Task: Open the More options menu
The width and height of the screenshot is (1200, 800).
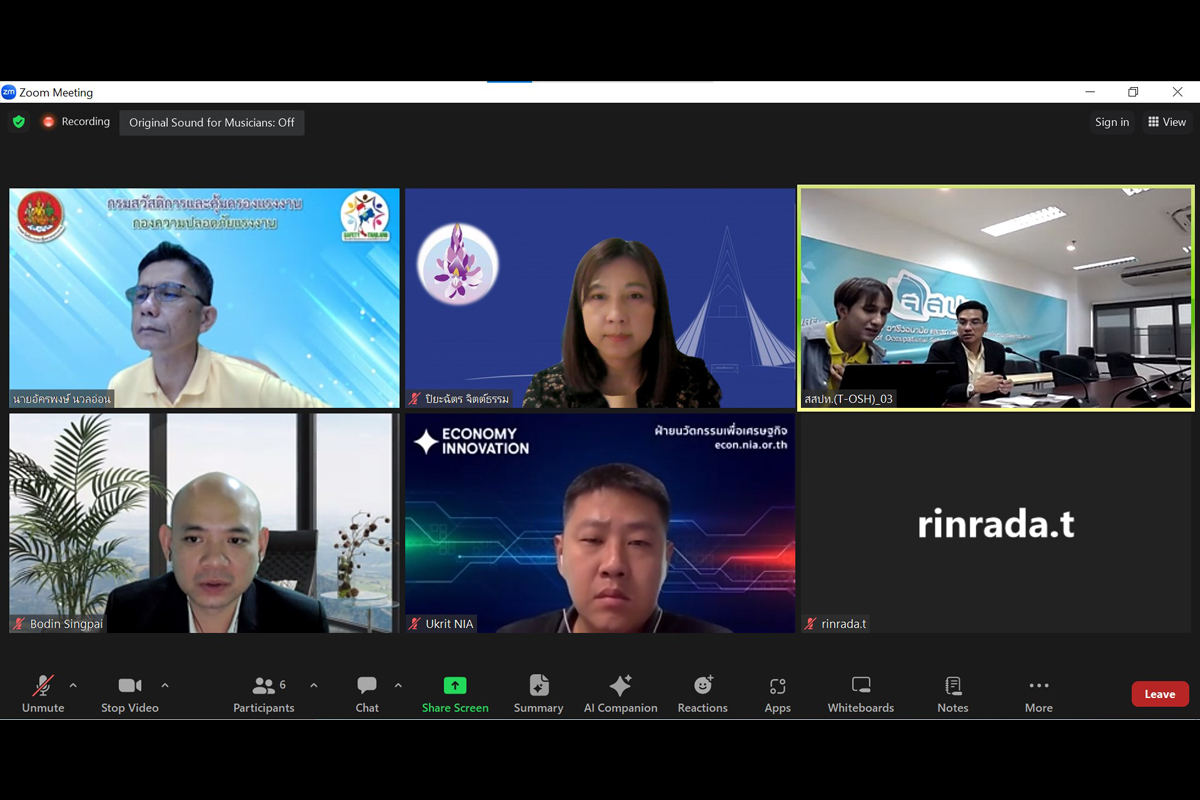Action: [1038, 693]
